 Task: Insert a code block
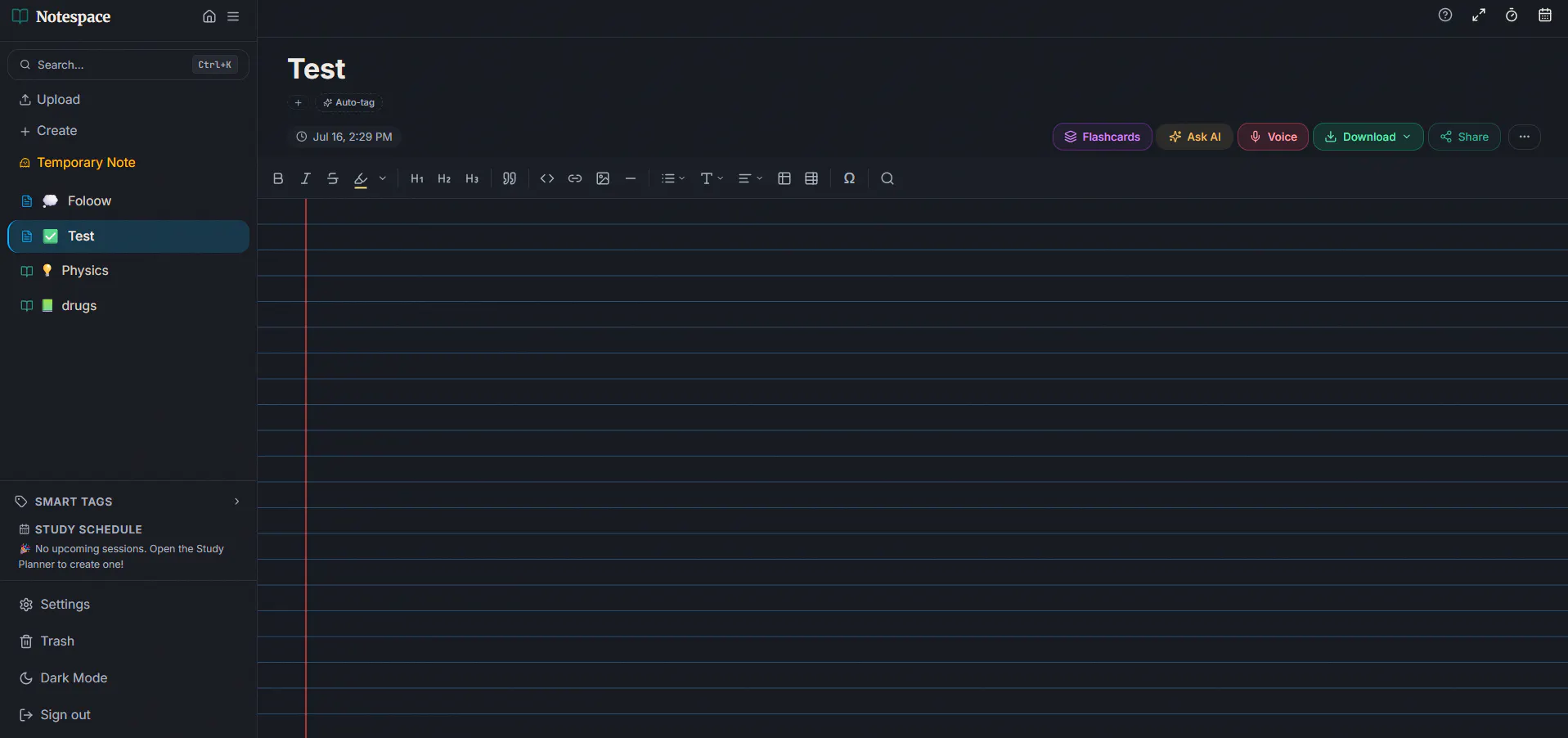(x=547, y=178)
